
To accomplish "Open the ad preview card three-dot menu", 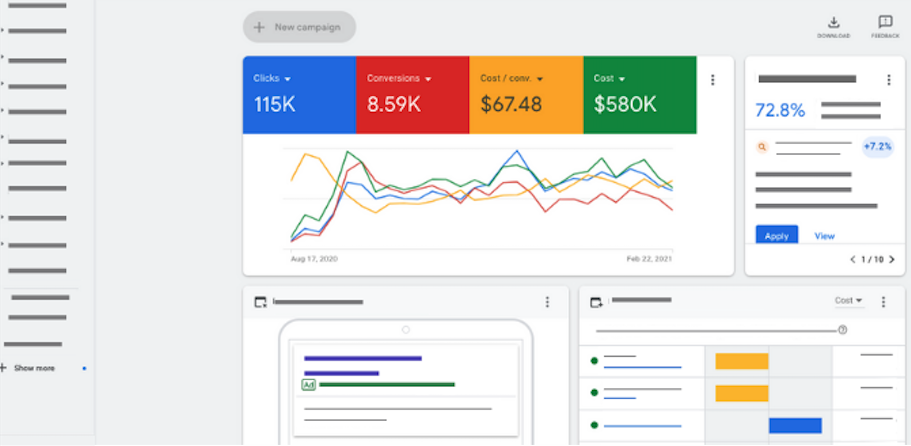I will pos(547,302).
